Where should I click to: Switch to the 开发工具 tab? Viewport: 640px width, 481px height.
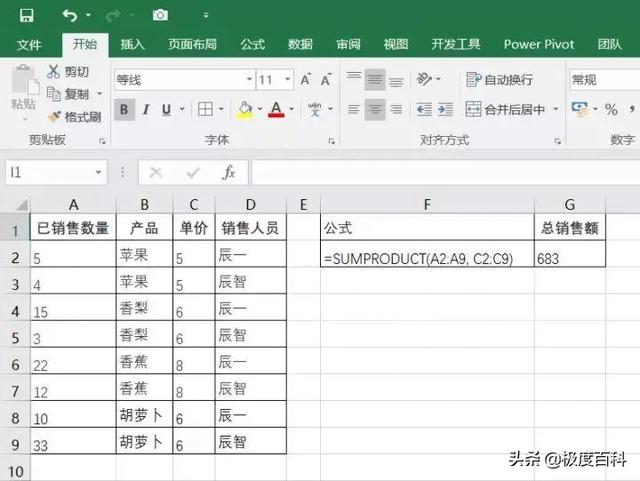(x=456, y=44)
